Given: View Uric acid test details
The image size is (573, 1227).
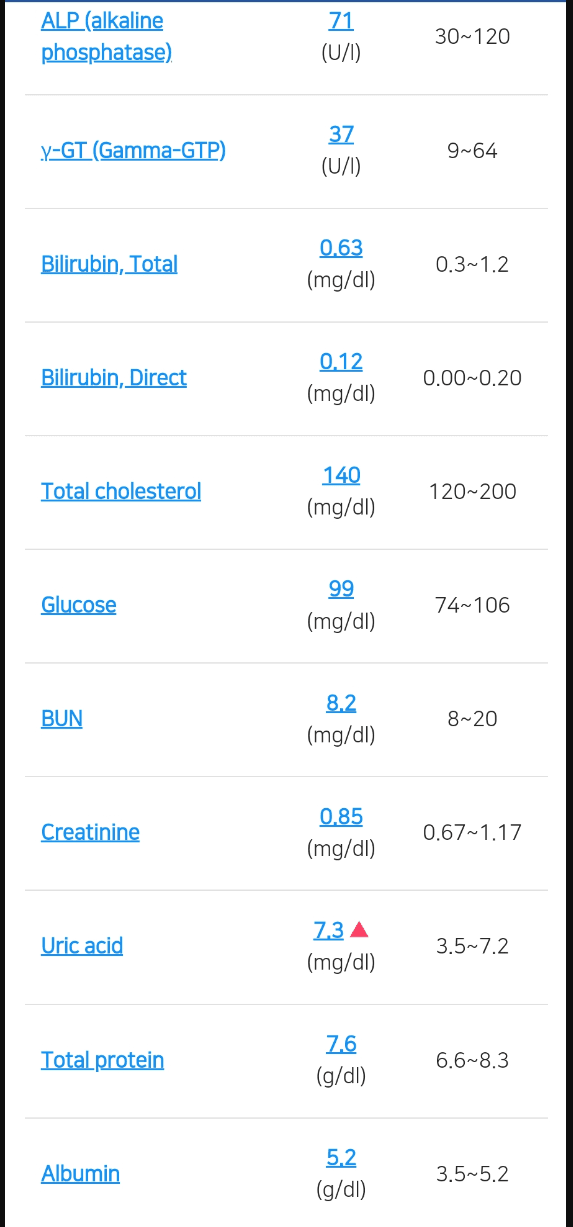Looking at the screenshot, I should tap(82, 946).
